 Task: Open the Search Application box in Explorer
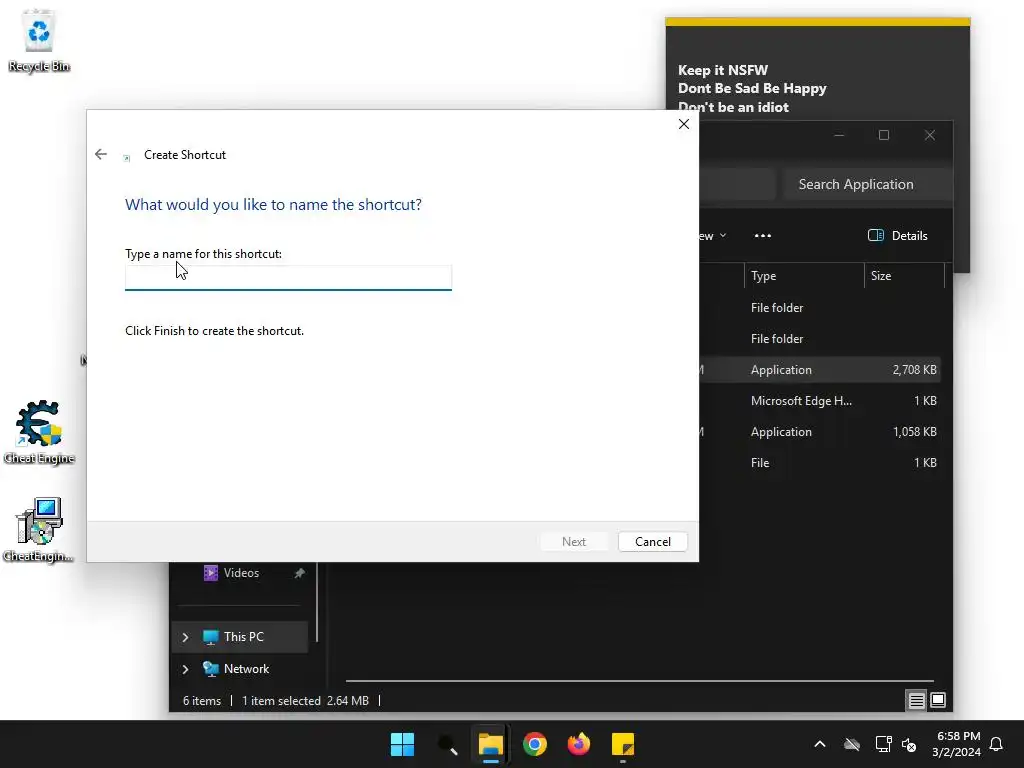tap(866, 184)
